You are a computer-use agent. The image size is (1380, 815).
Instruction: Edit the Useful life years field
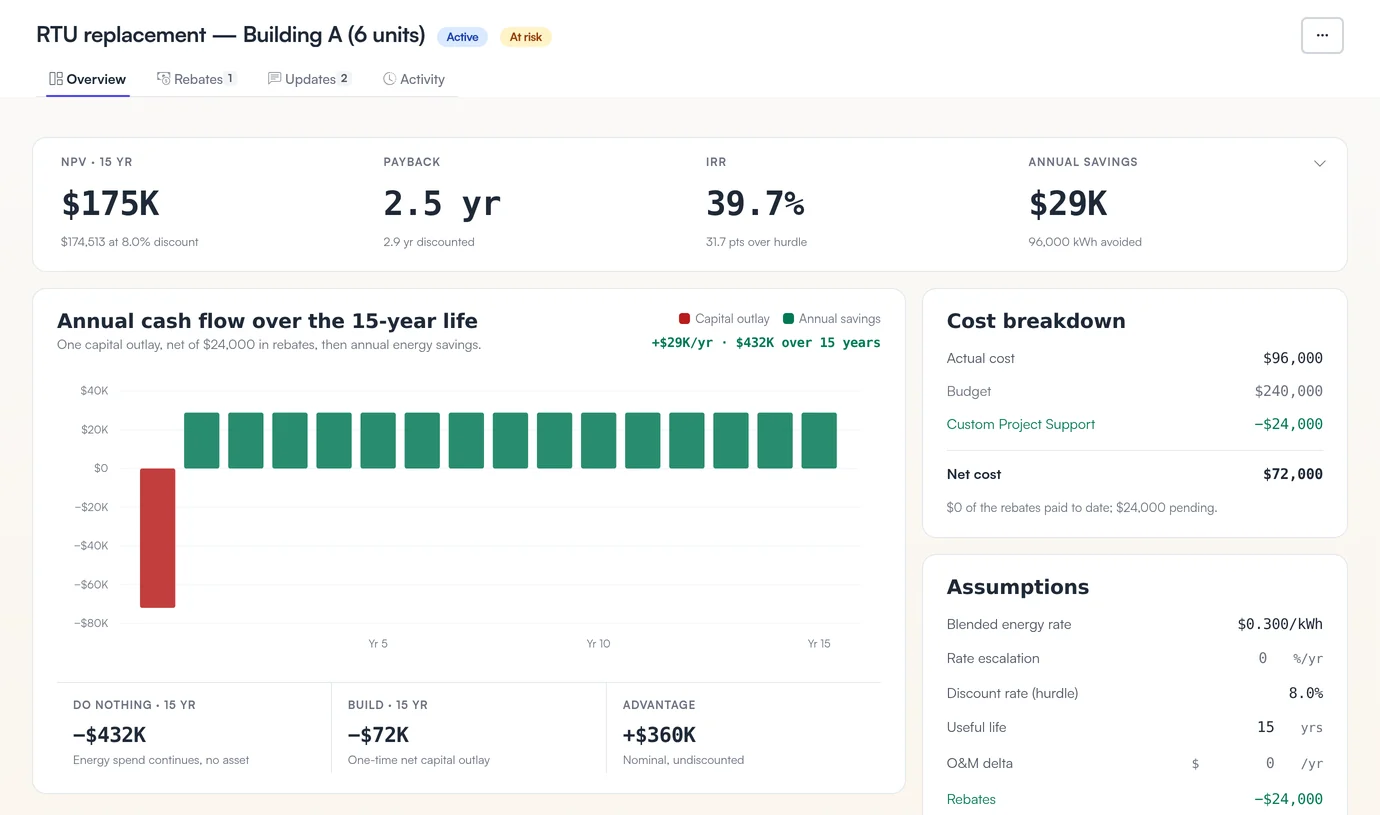[x=1266, y=727]
